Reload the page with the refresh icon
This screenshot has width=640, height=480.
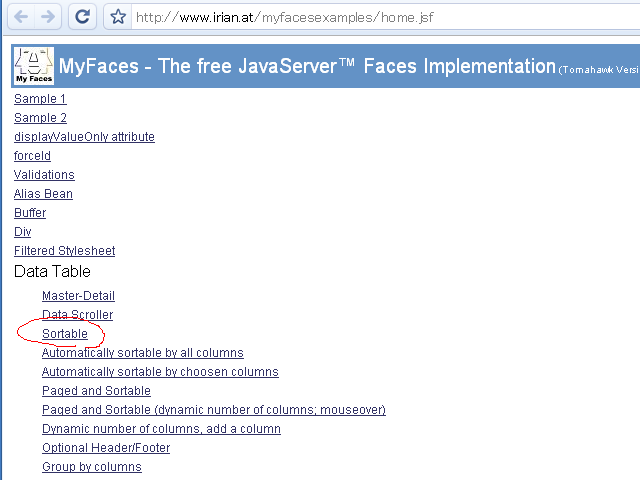[x=82, y=17]
